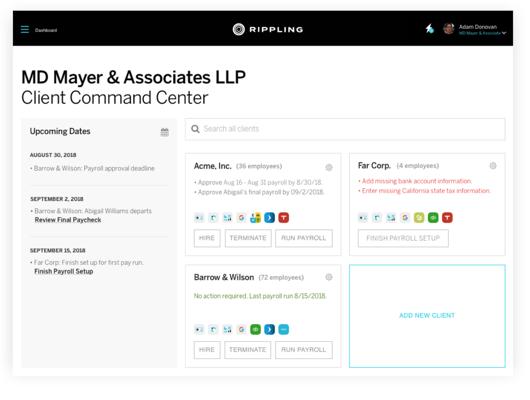The image size is (530, 400).
Task: Open the hamburger navigation menu
Action: 25,29
